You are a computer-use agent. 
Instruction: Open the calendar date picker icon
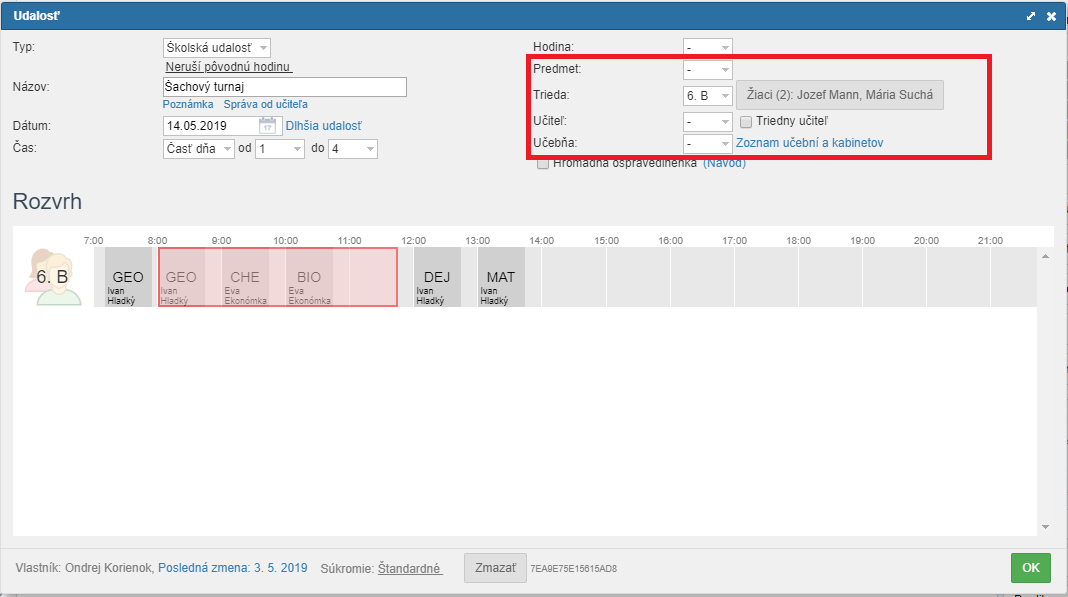pyautogui.click(x=267, y=126)
